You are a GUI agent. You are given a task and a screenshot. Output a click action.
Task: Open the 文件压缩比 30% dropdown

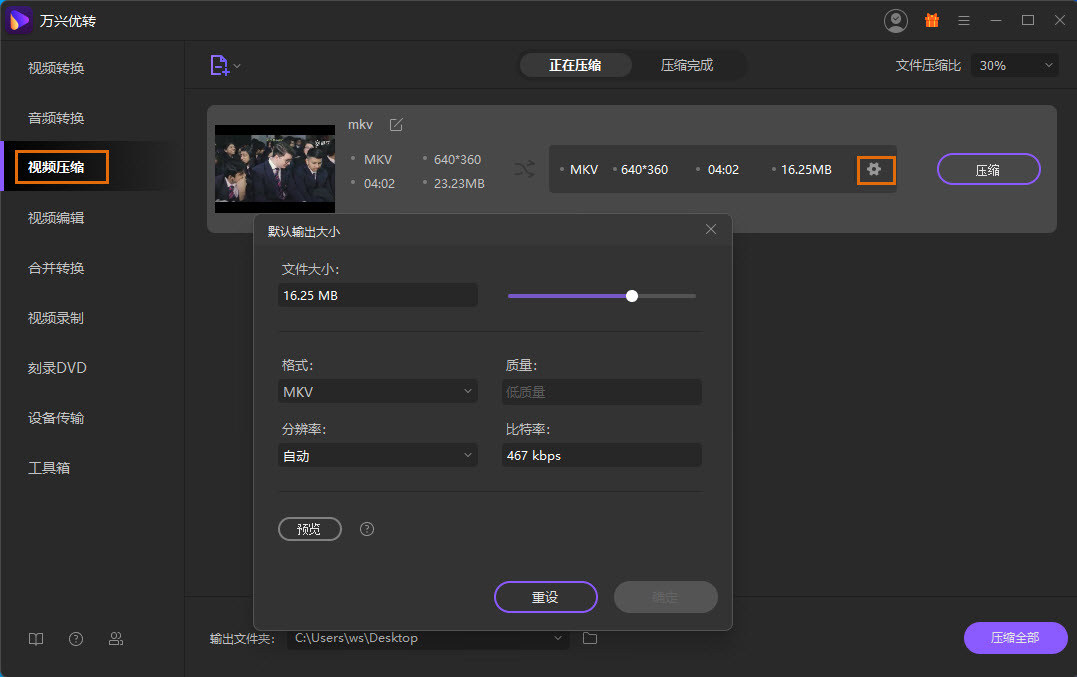tap(1014, 66)
